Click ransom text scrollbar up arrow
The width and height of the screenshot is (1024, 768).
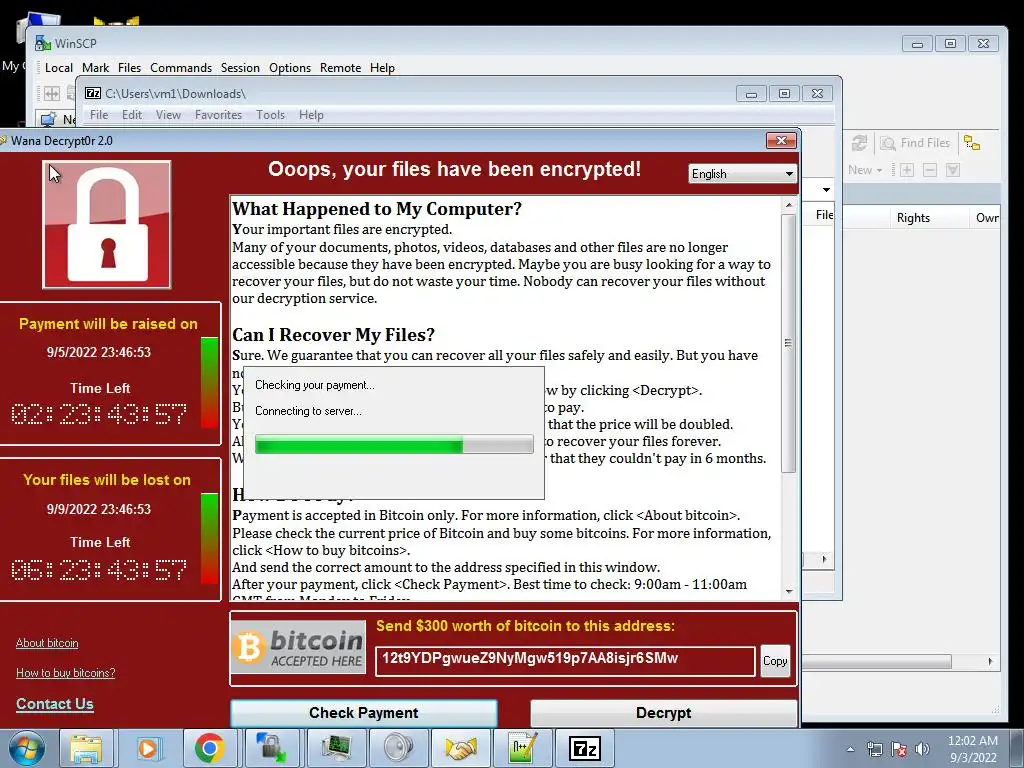coord(789,206)
